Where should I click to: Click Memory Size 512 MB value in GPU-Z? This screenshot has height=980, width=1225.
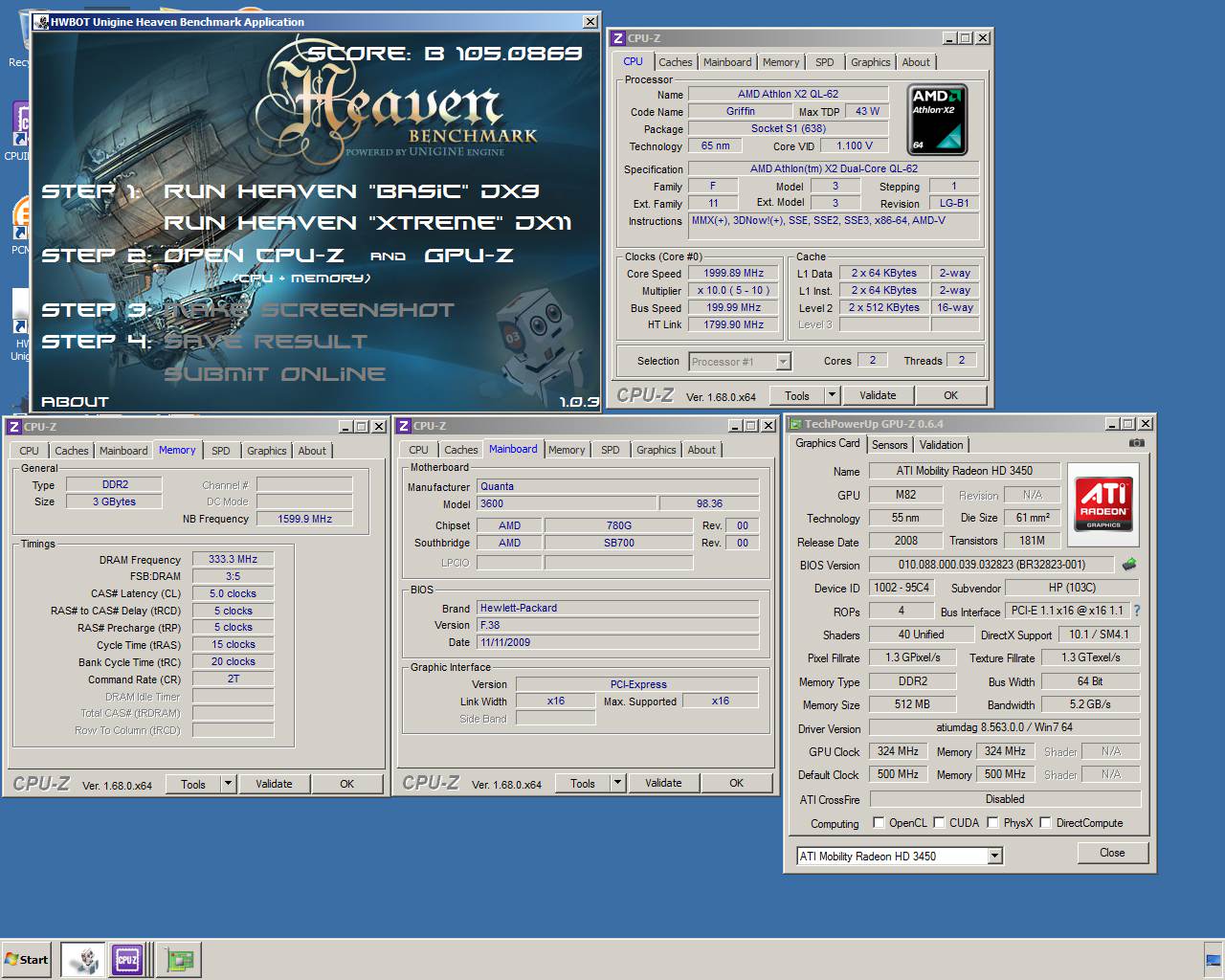point(912,704)
